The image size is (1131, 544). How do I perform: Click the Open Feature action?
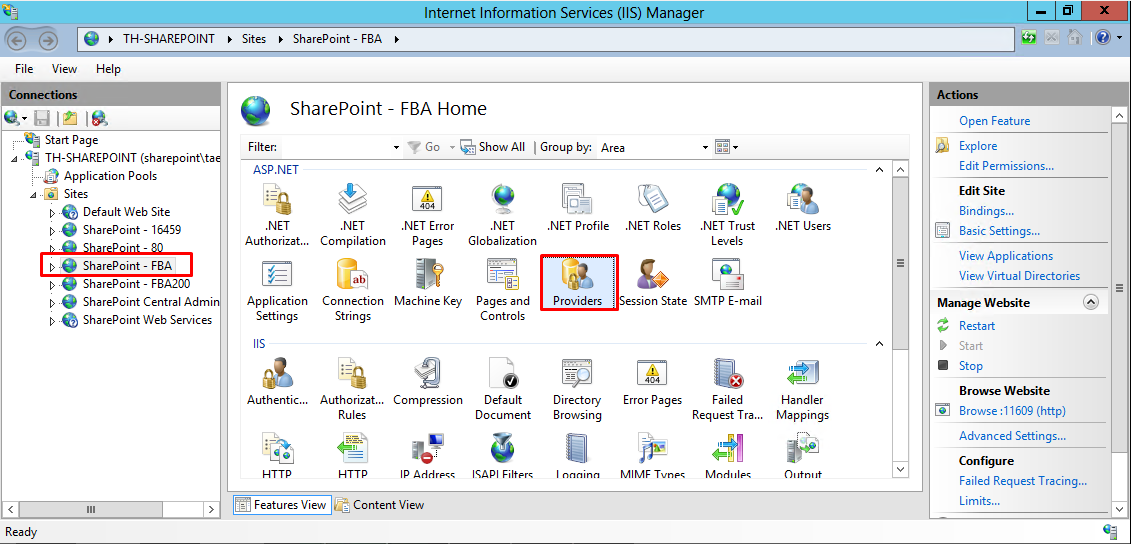[x=994, y=120]
